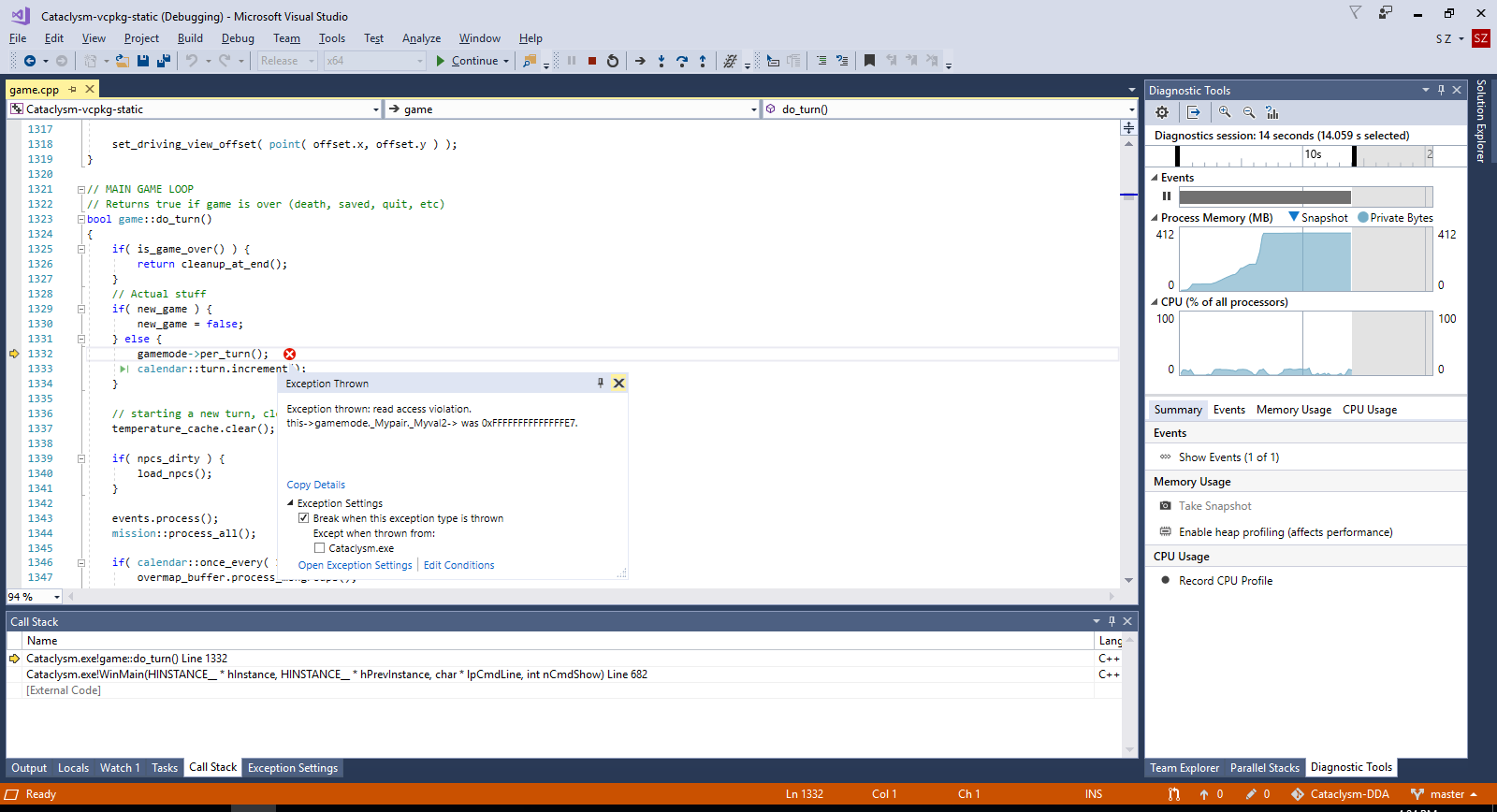Image resolution: width=1497 pixels, height=812 pixels.
Task: Uncheck Break when this exception type is thrown
Action: [x=304, y=518]
